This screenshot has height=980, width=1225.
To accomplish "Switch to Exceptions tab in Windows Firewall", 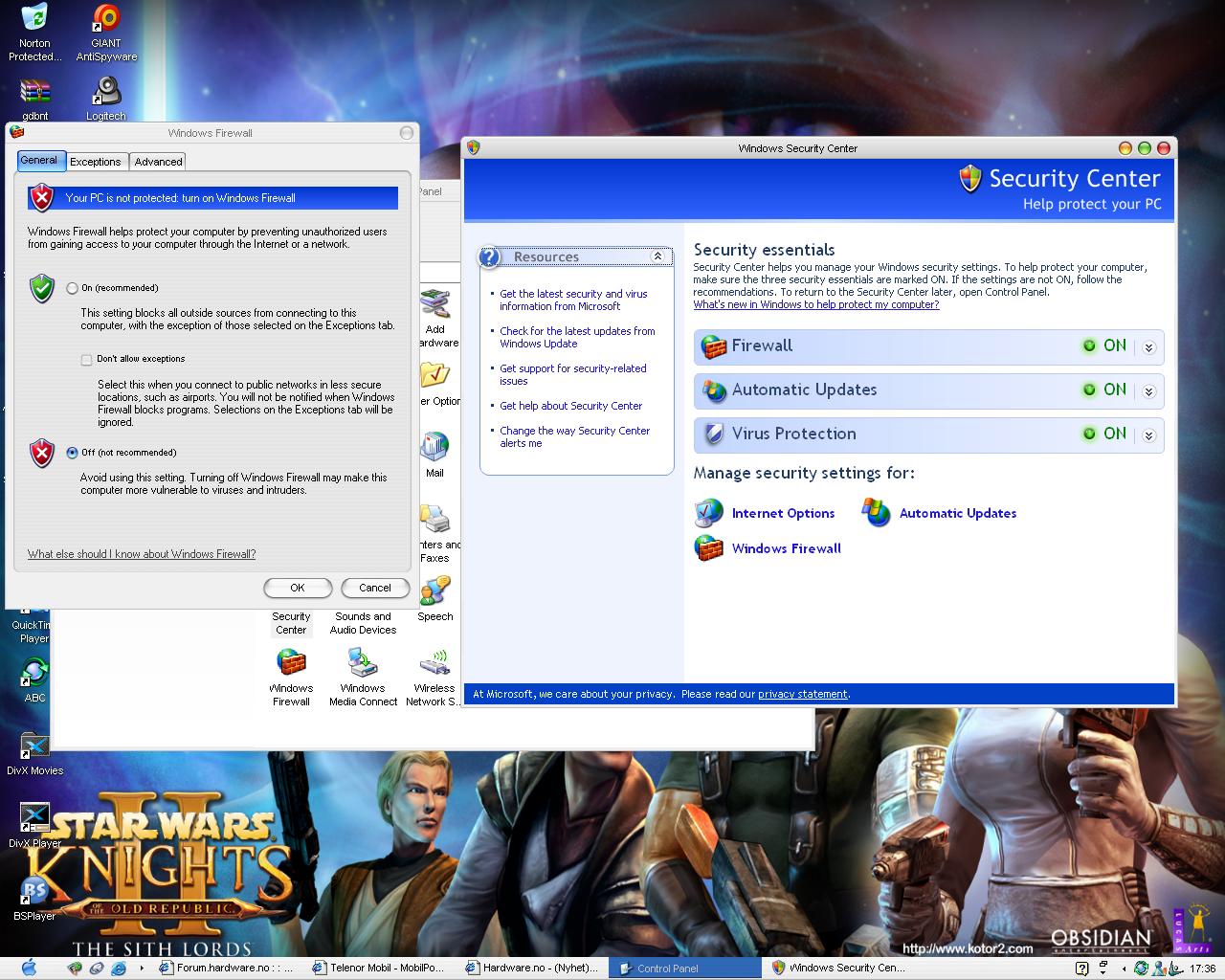I will 96,162.
